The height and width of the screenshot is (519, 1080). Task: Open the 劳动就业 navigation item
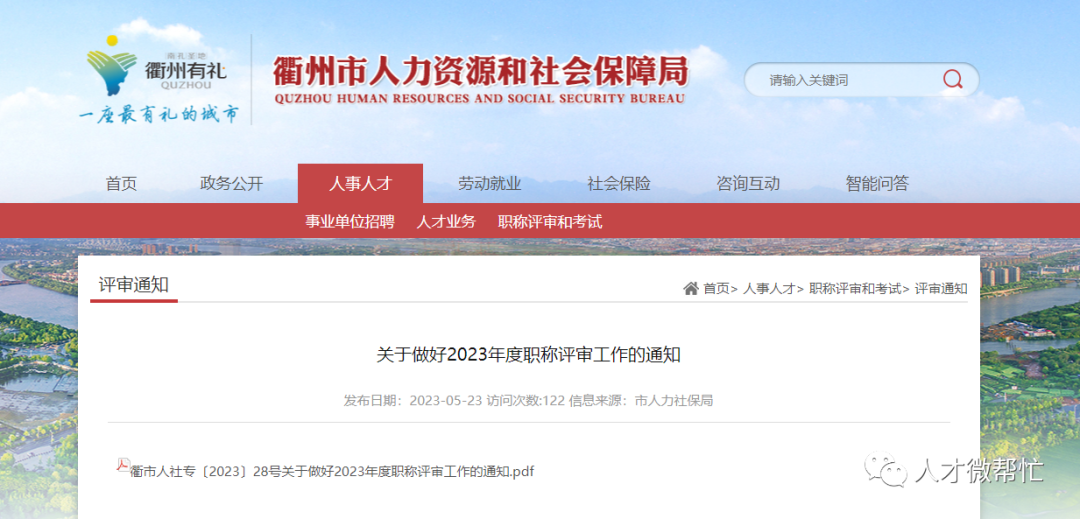click(490, 184)
